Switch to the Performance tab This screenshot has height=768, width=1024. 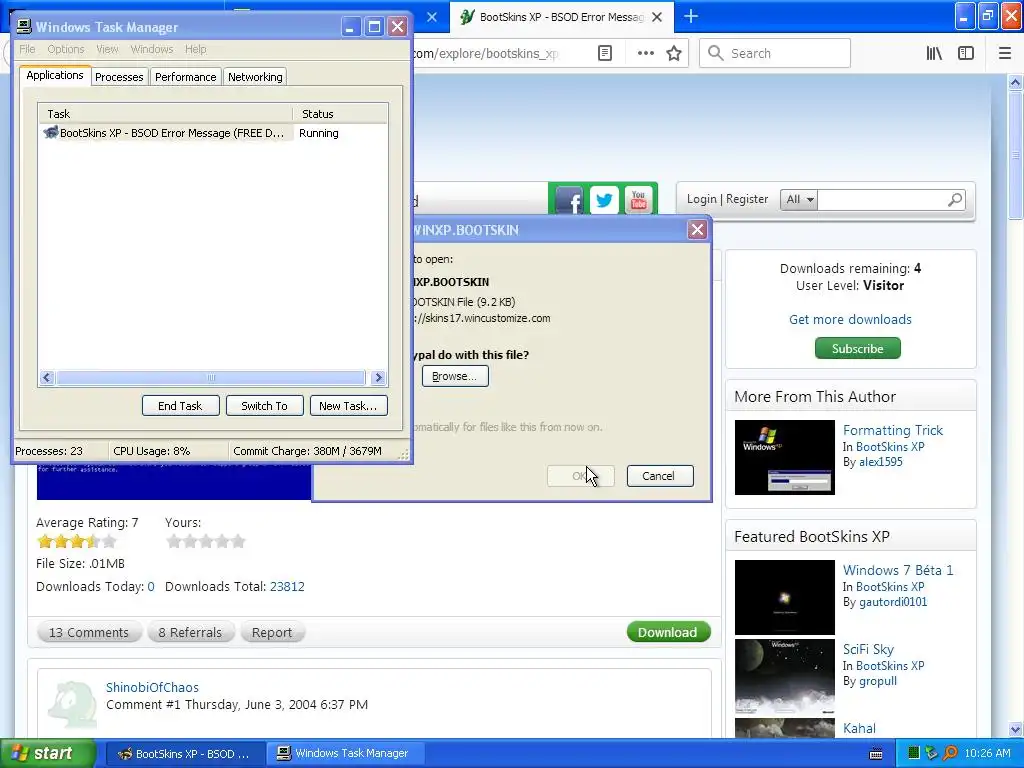185,77
